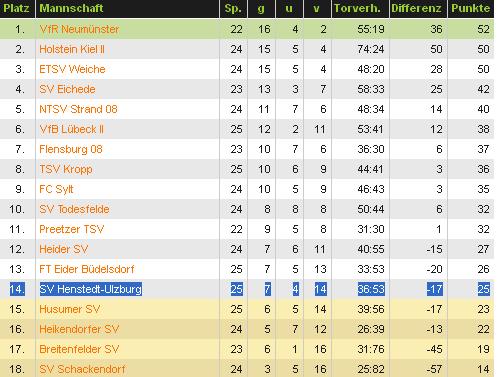Click the Punkte column header

pyautogui.click(x=470, y=8)
